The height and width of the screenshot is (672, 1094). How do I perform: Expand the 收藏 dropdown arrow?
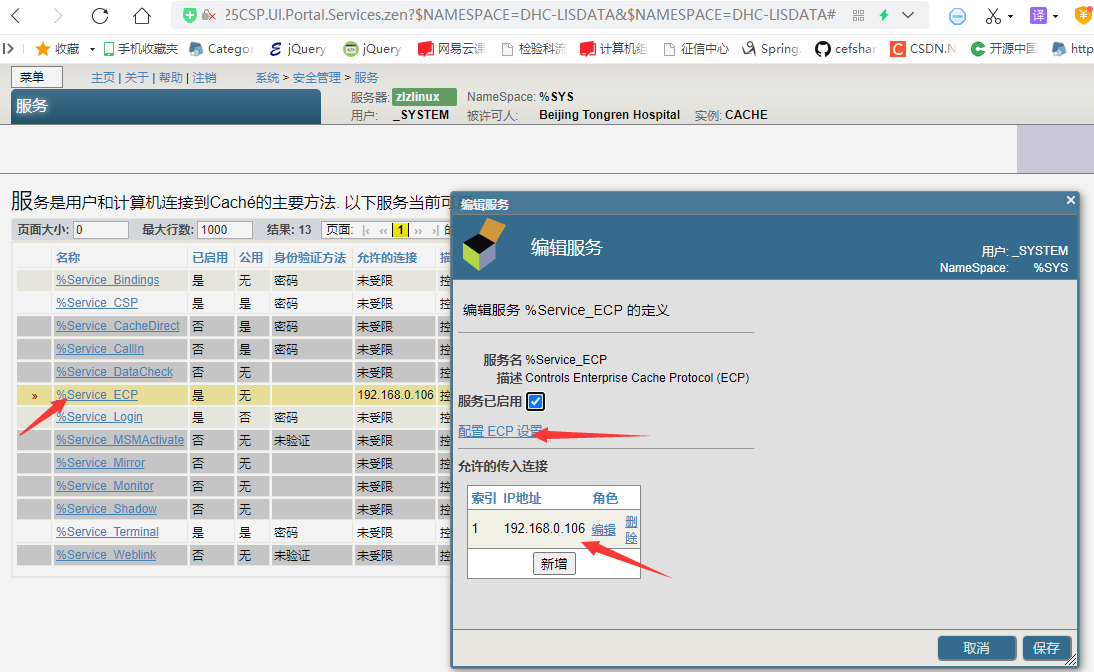pos(92,50)
